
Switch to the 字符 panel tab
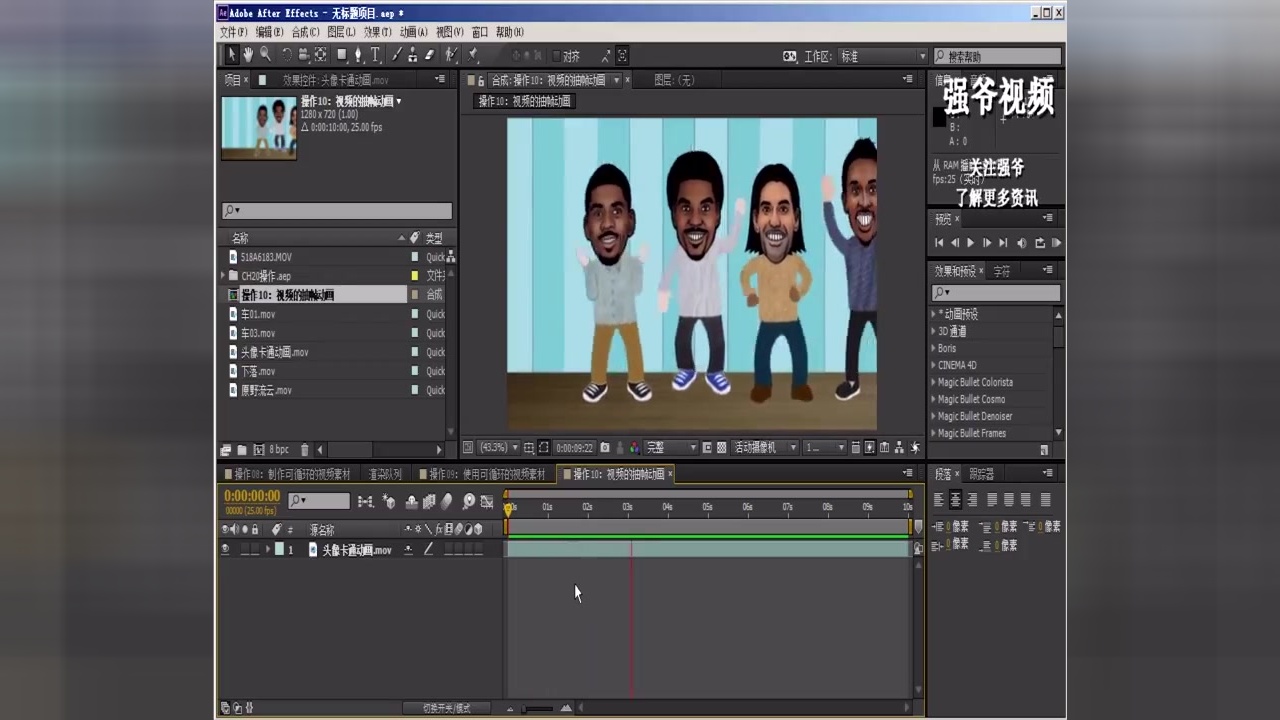point(1002,271)
